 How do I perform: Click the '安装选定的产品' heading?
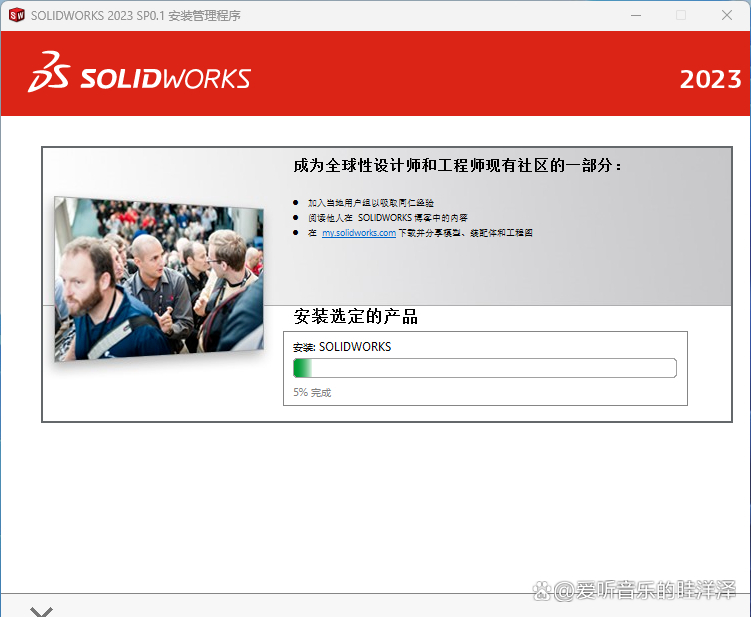click(355, 317)
